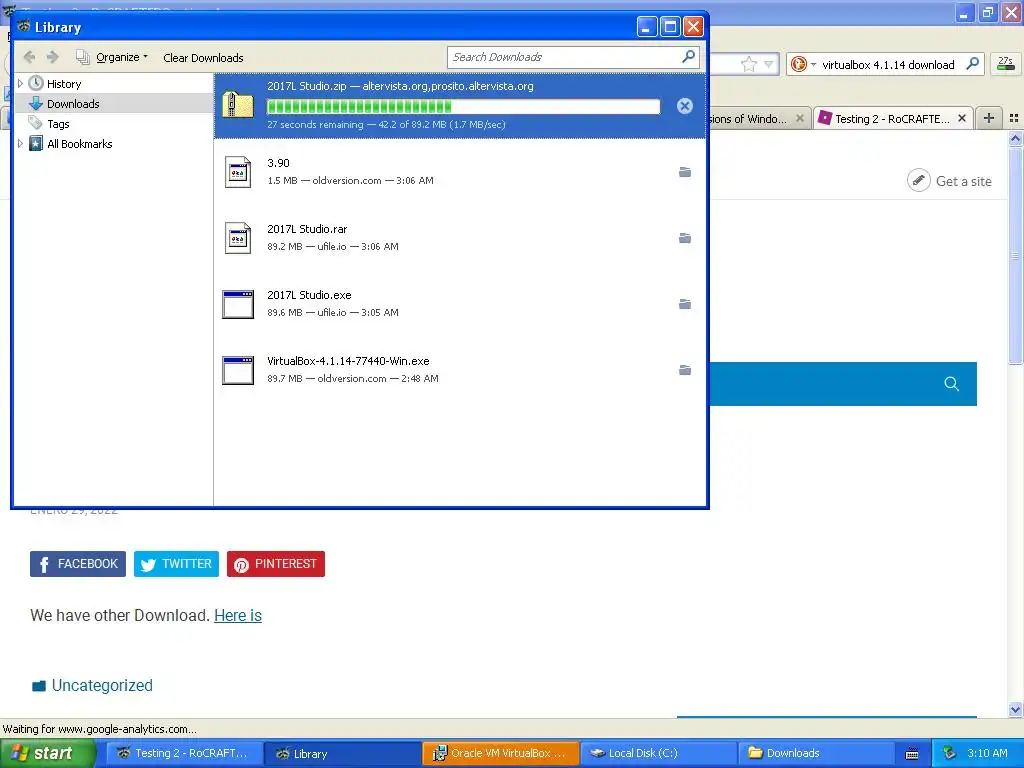Click the webpage search magnifier icon
The height and width of the screenshot is (768, 1024).
tap(952, 384)
